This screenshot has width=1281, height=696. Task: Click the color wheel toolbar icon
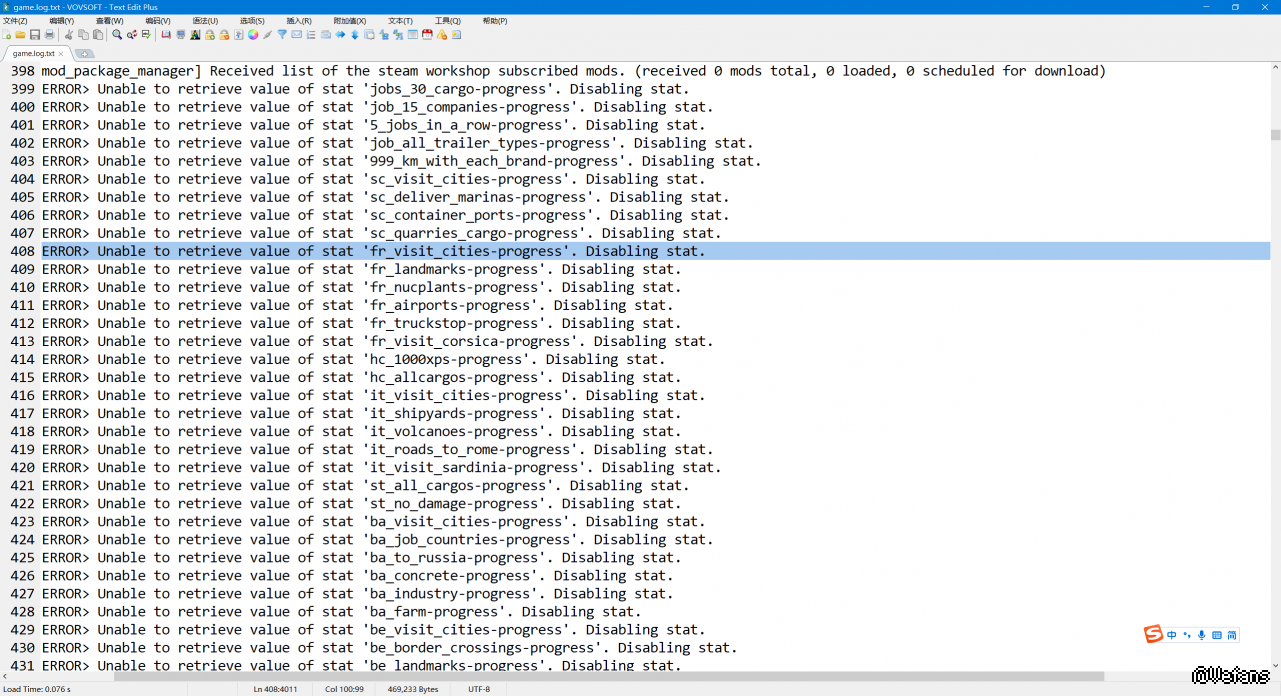[253, 34]
